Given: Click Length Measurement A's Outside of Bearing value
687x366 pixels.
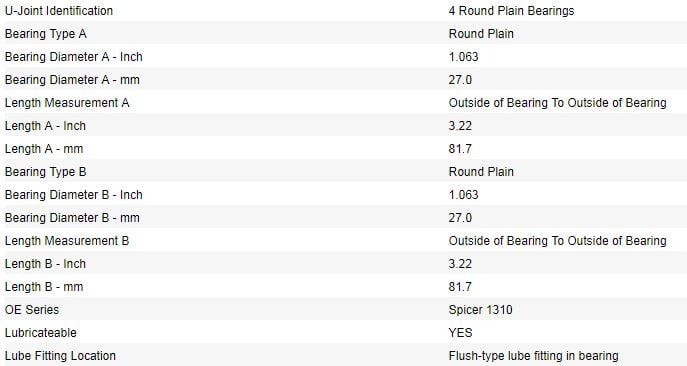Looking at the screenshot, I should tap(557, 103).
